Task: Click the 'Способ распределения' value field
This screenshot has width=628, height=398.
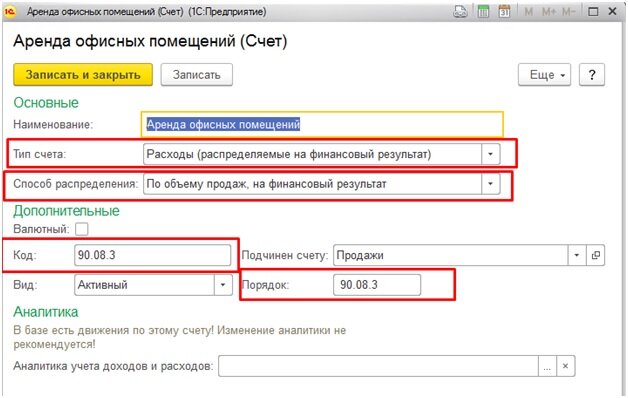Action: point(312,184)
